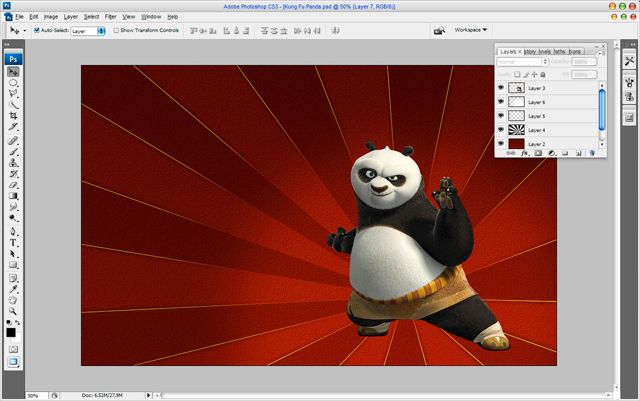640x401 pixels.
Task: Toggle lock all in Layers panel
Action: [x=543, y=74]
